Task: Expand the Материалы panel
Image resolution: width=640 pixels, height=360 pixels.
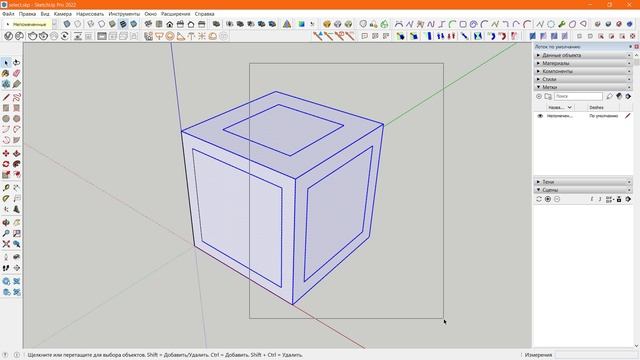Action: [x=583, y=63]
